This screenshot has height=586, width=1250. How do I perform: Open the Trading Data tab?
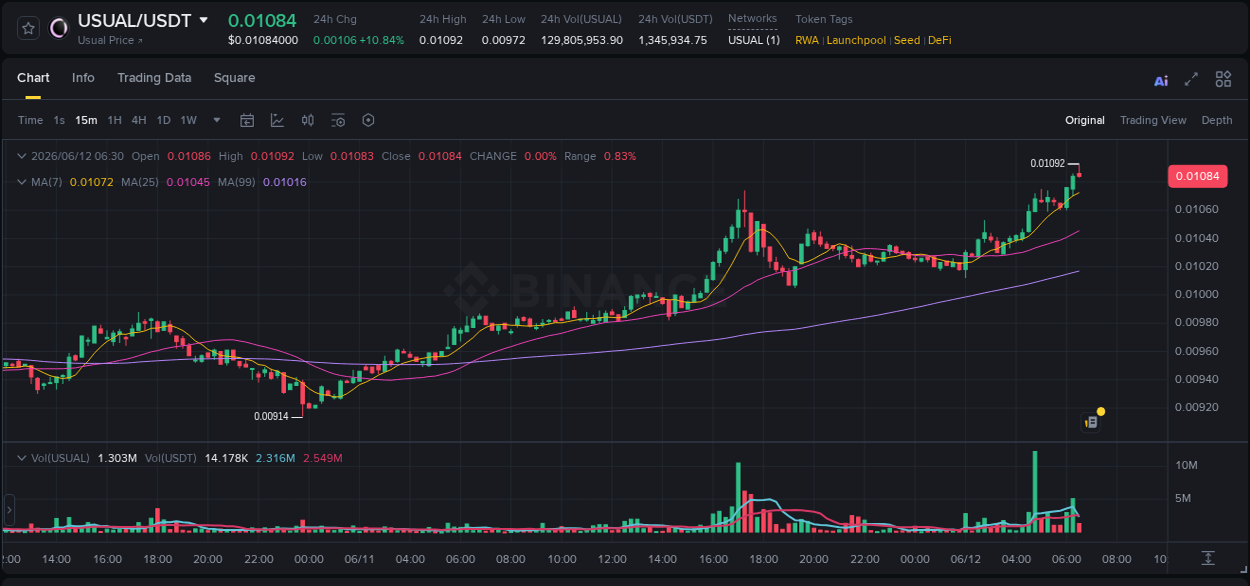154,78
